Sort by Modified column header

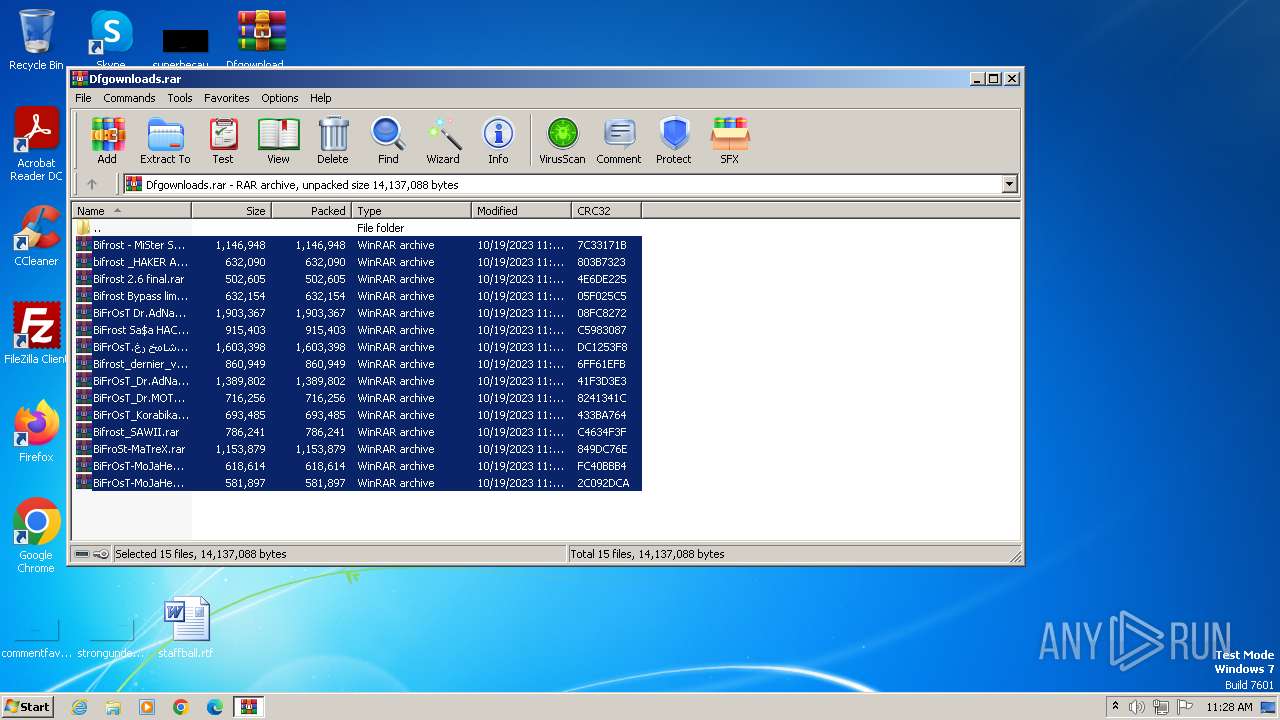[522, 211]
